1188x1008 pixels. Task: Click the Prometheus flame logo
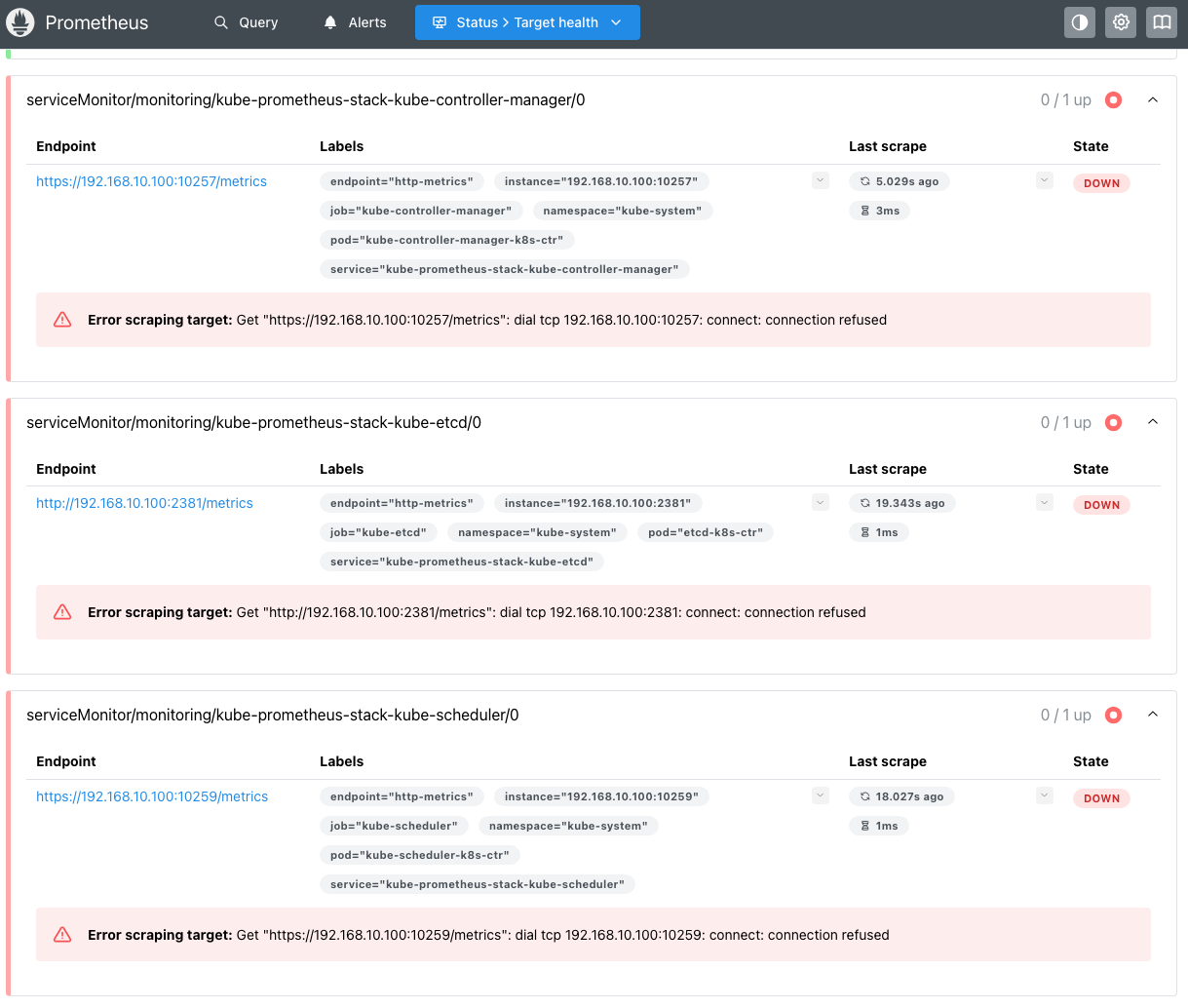coord(20,22)
